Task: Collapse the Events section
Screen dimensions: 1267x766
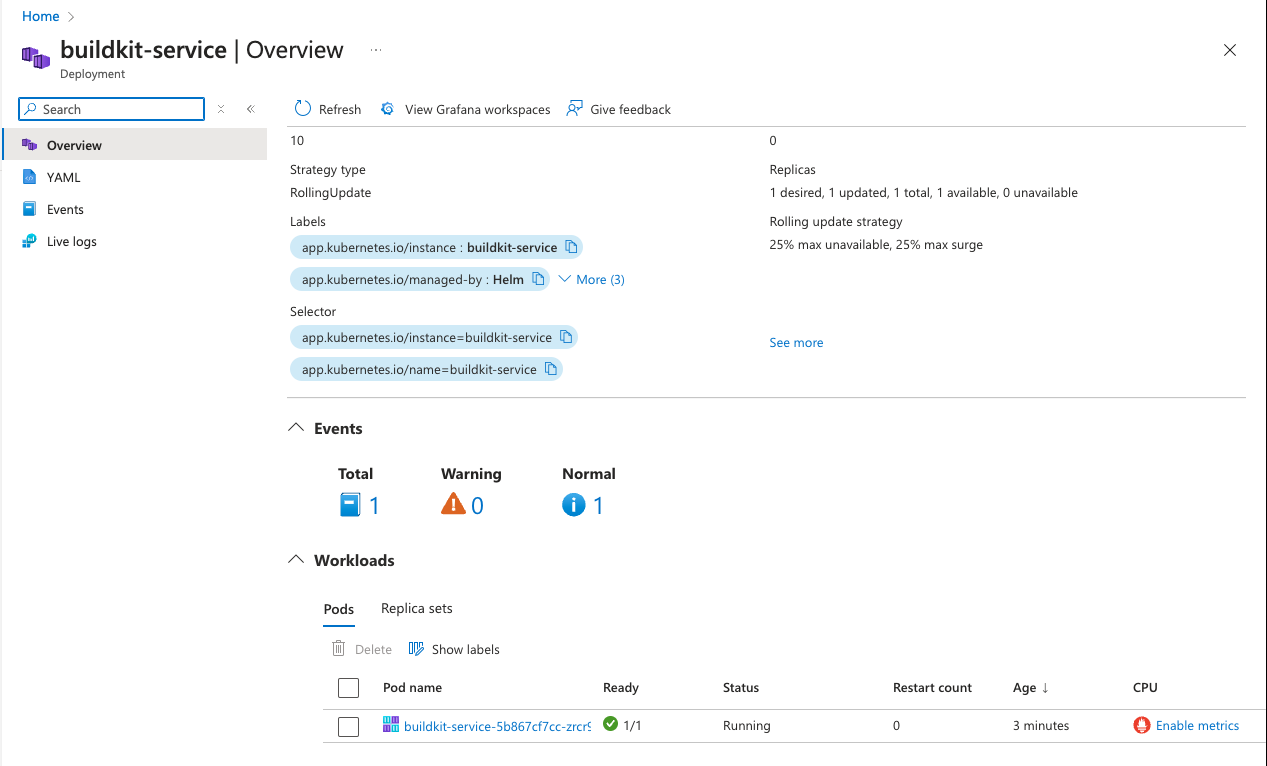Action: pos(296,428)
